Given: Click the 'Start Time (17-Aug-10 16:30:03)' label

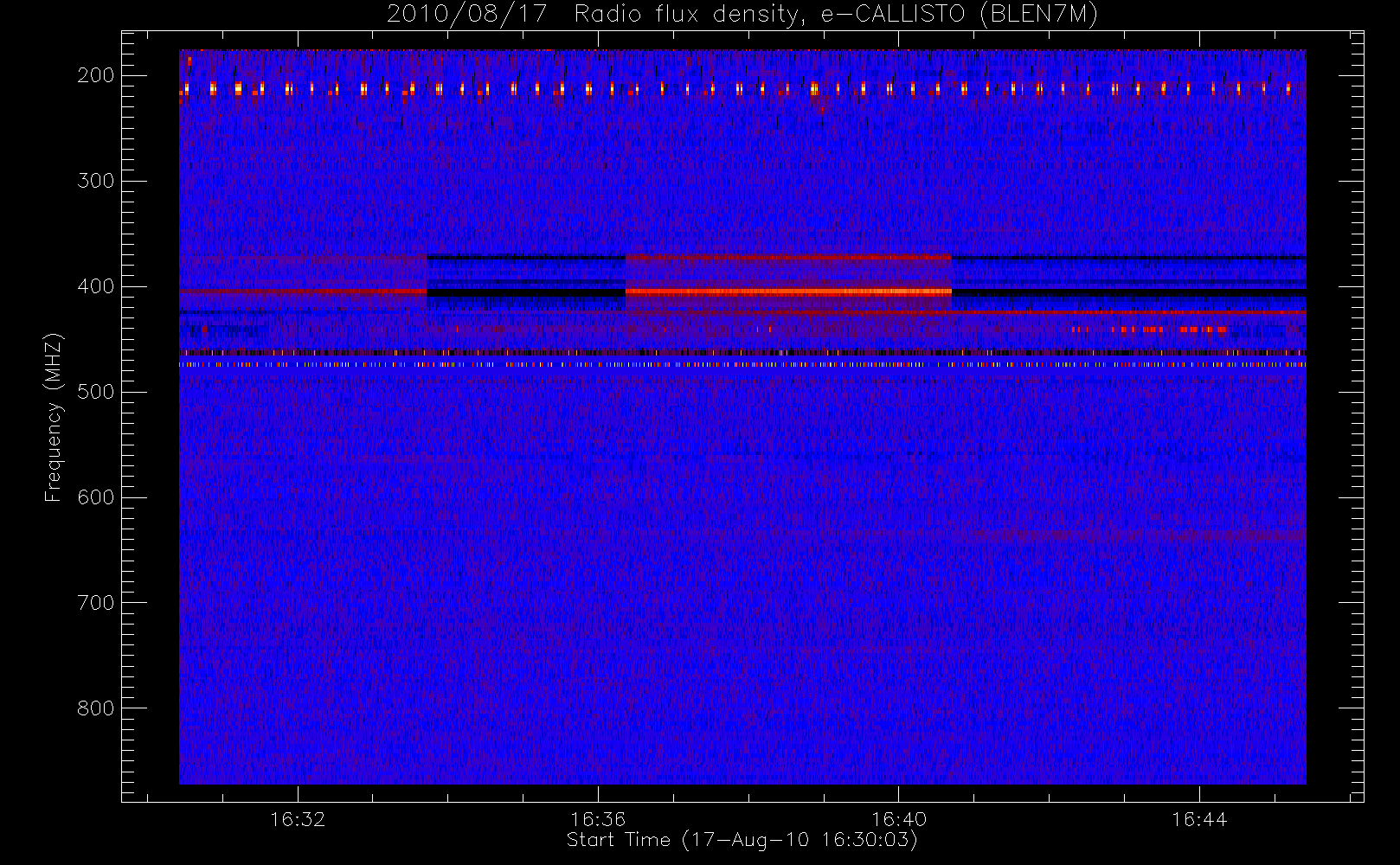Looking at the screenshot, I should tap(742, 840).
